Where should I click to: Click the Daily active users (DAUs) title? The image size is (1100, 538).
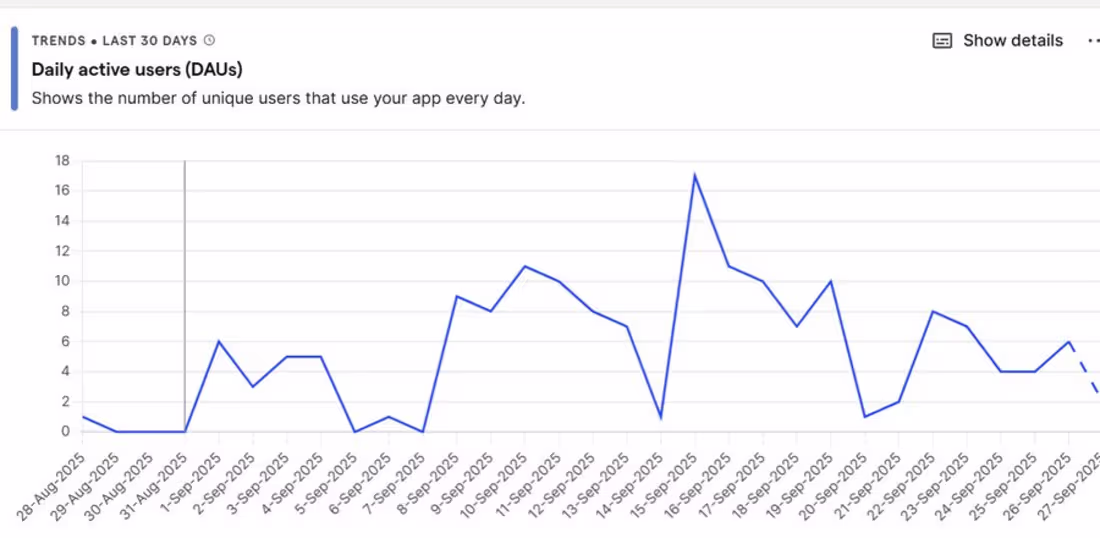click(x=137, y=69)
